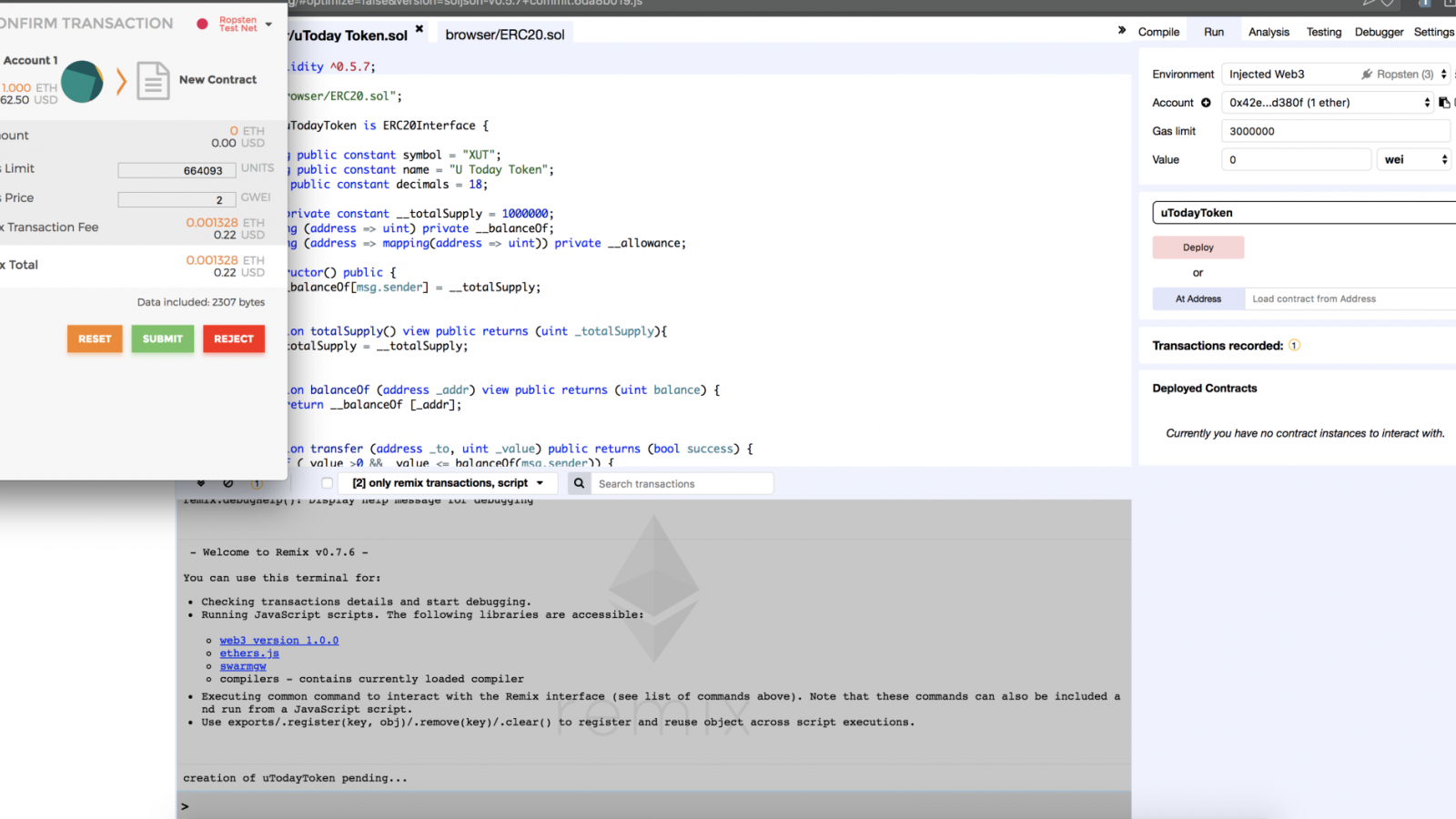
Task: Open the Settings tab
Action: 1434,32
